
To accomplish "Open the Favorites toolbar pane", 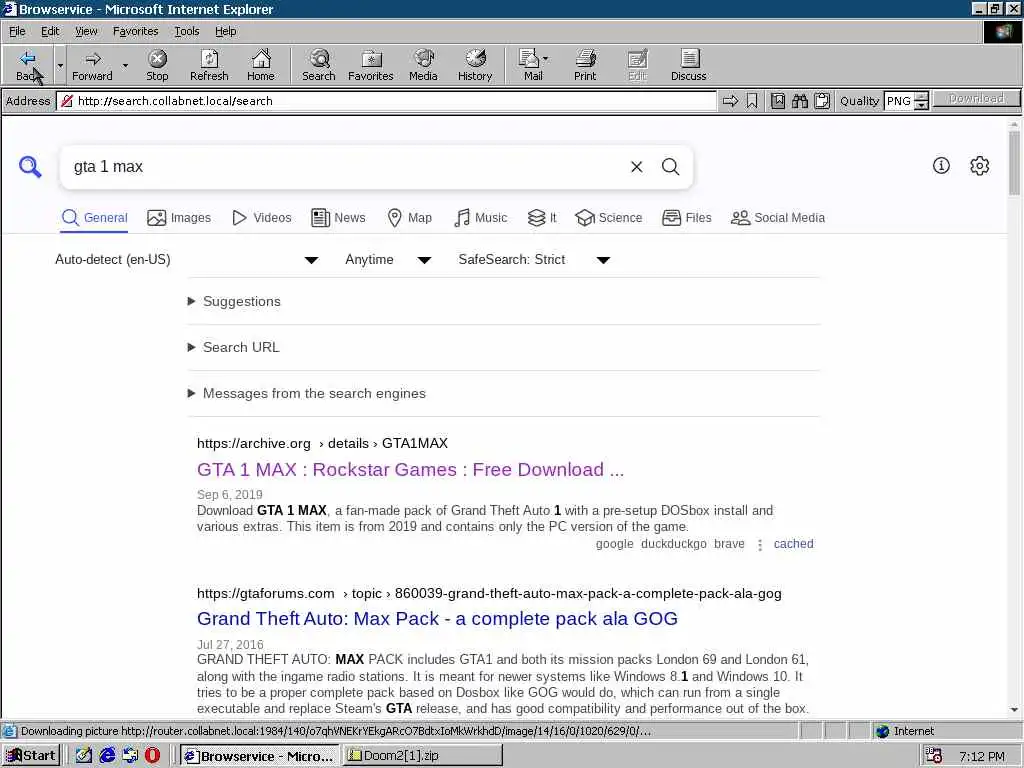I will pyautogui.click(x=371, y=65).
